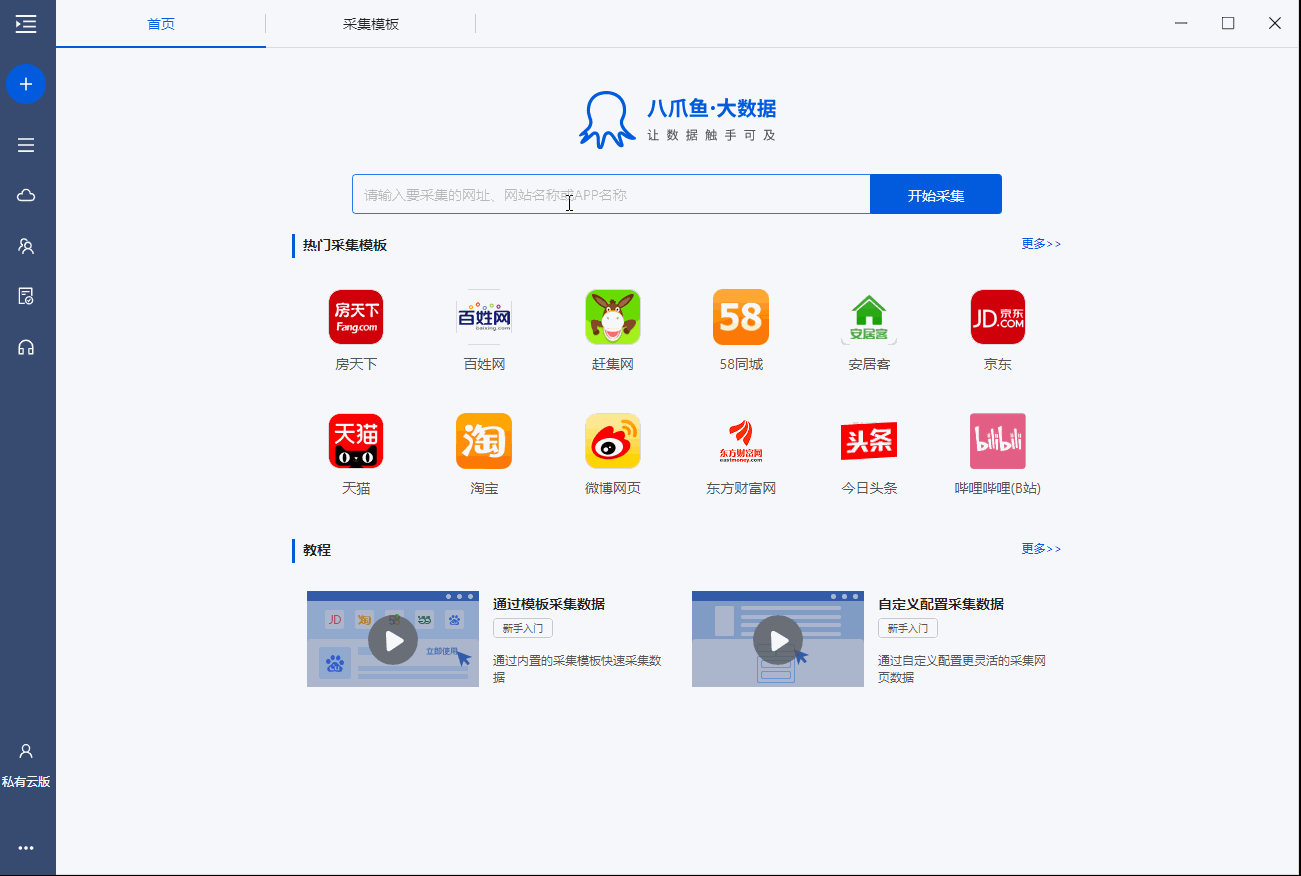Open the 通过模板采集数据 tutorial title

point(549,604)
